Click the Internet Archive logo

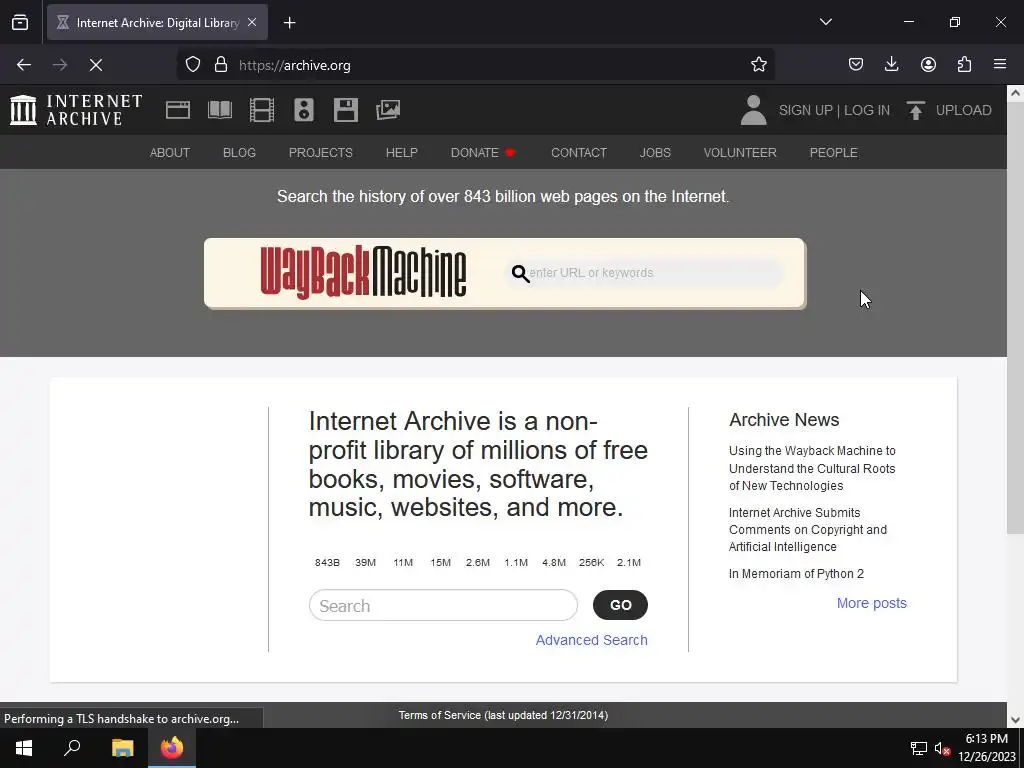point(76,110)
